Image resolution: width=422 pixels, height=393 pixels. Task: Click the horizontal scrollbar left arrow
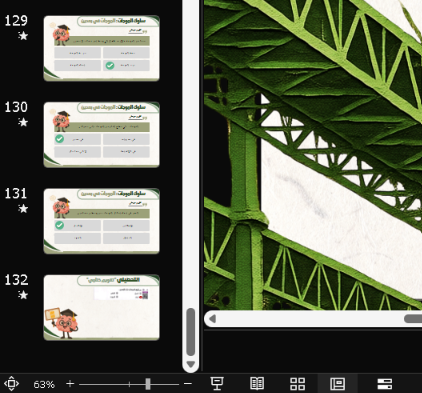point(213,319)
